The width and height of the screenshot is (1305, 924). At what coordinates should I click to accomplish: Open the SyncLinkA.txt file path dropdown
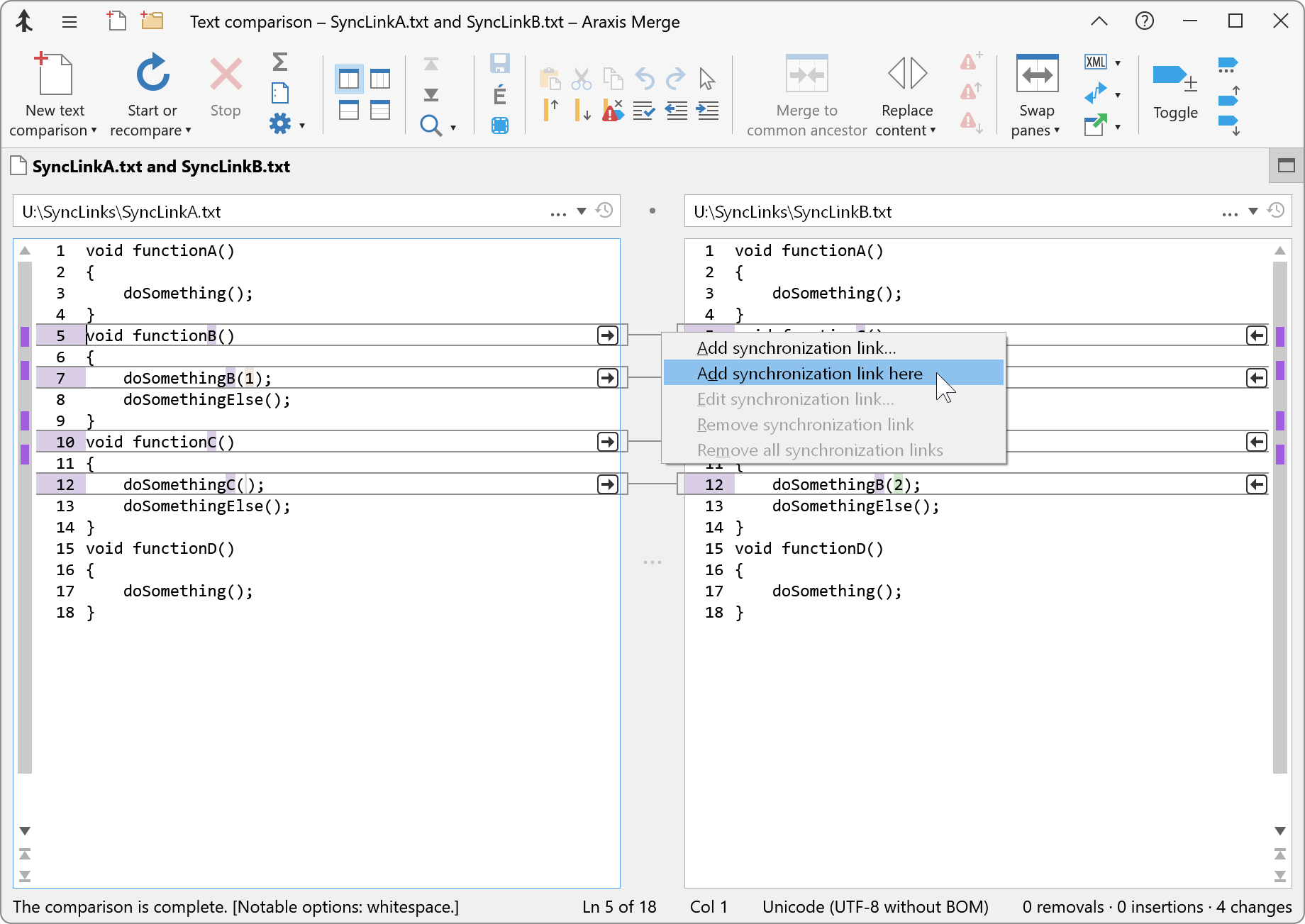[x=582, y=211]
